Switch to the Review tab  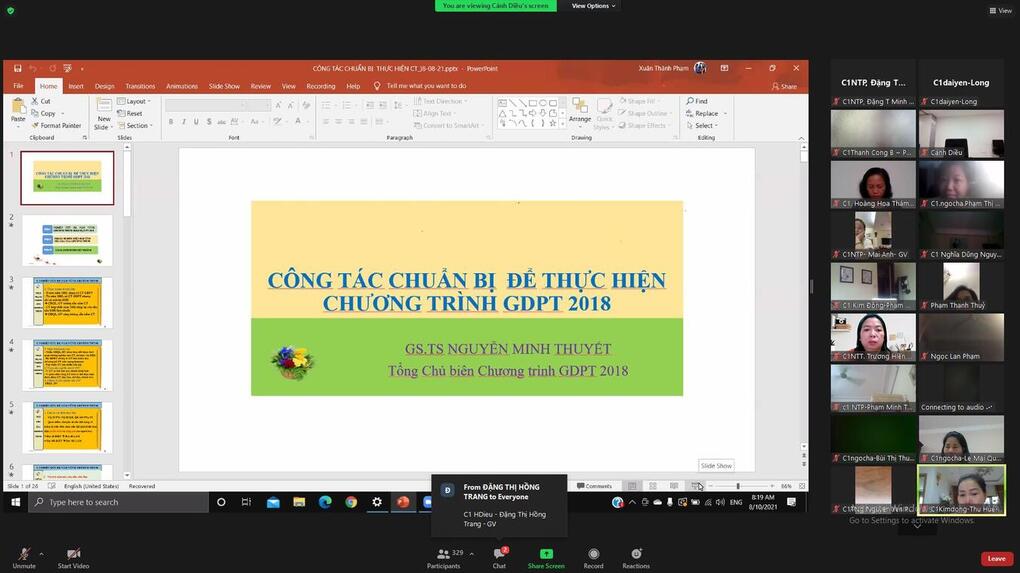pos(260,86)
